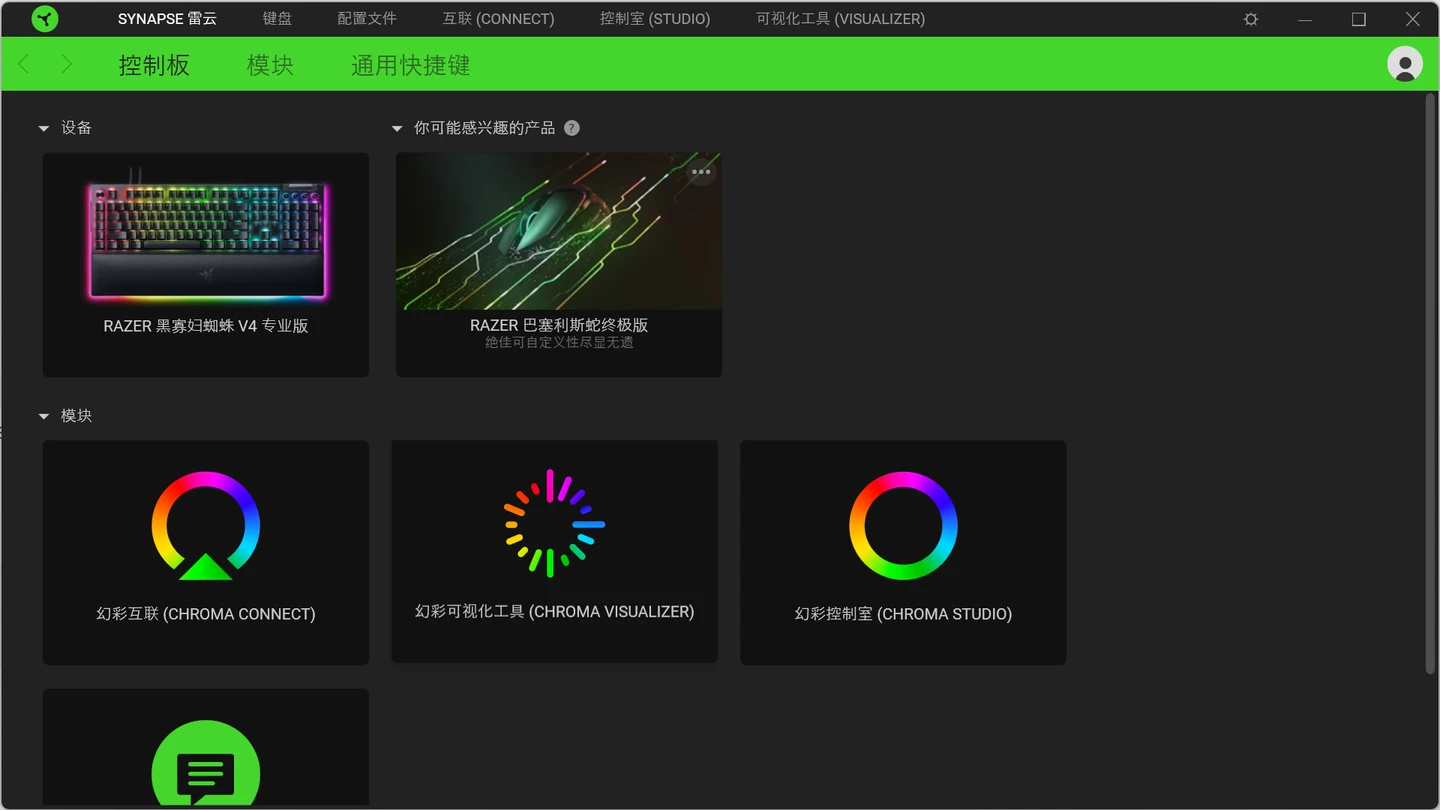The width and height of the screenshot is (1440, 810).
Task: Collapse the 你可能感兴趣的产品 section
Action: click(x=397, y=128)
